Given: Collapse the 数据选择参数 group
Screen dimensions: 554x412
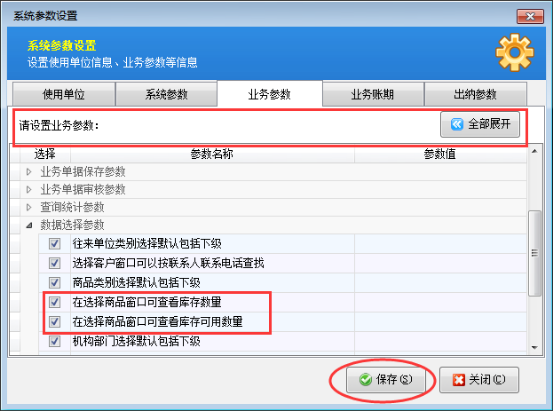Looking at the screenshot, I should click(29, 225).
